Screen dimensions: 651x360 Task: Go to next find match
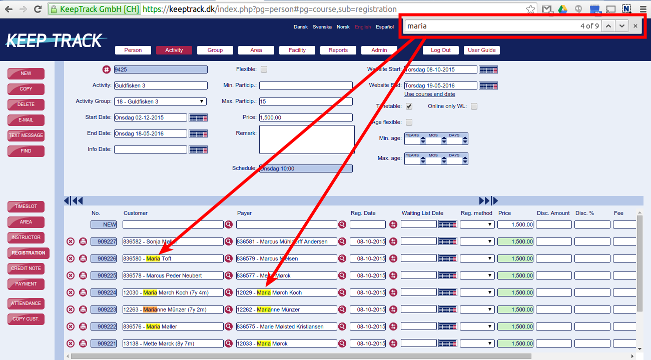[622, 26]
